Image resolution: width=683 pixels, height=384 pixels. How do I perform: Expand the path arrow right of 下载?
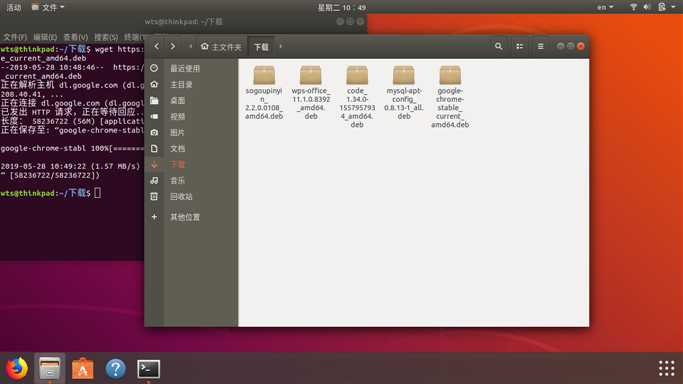click(x=281, y=46)
